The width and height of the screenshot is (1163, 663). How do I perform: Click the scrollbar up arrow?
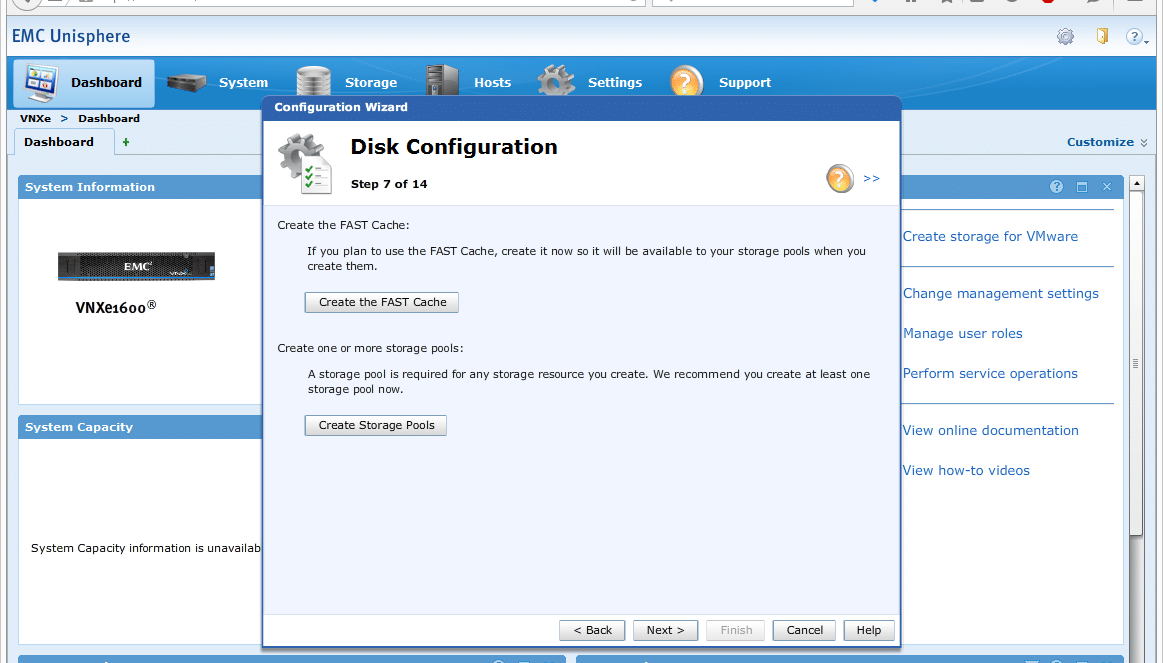click(1136, 183)
